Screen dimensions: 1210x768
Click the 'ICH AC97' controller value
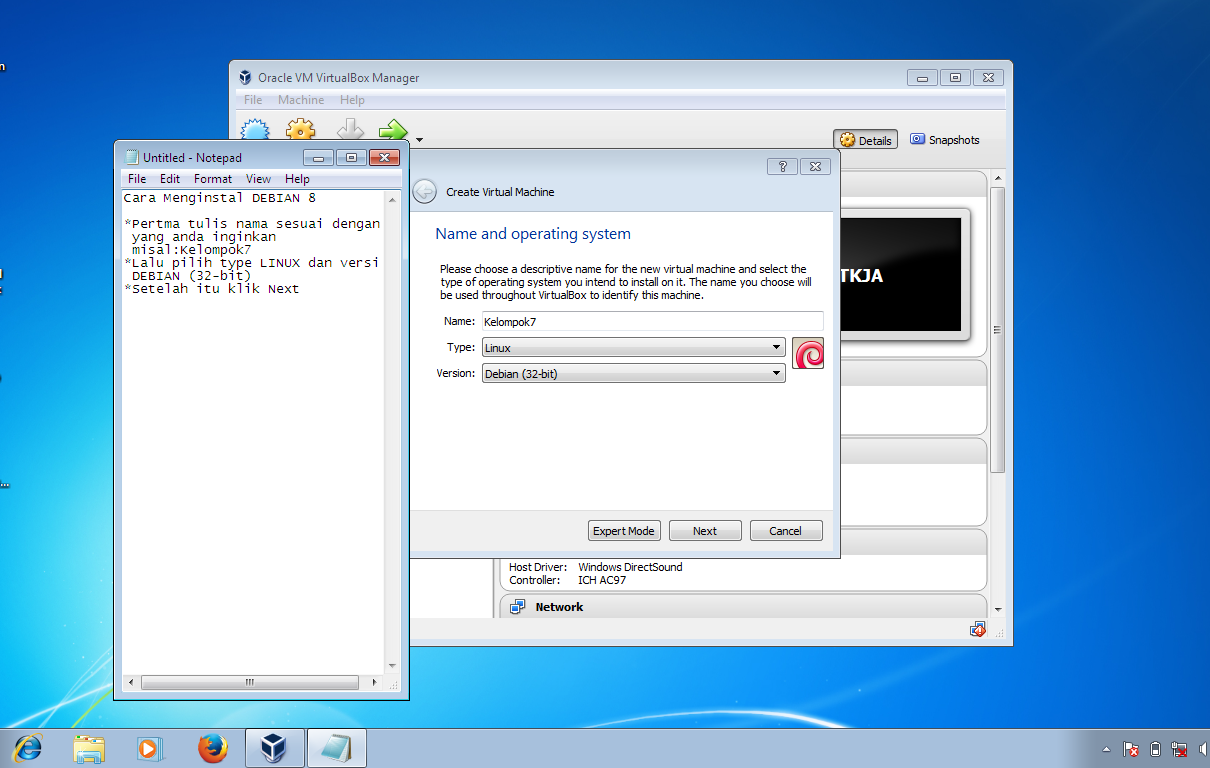[x=603, y=580]
